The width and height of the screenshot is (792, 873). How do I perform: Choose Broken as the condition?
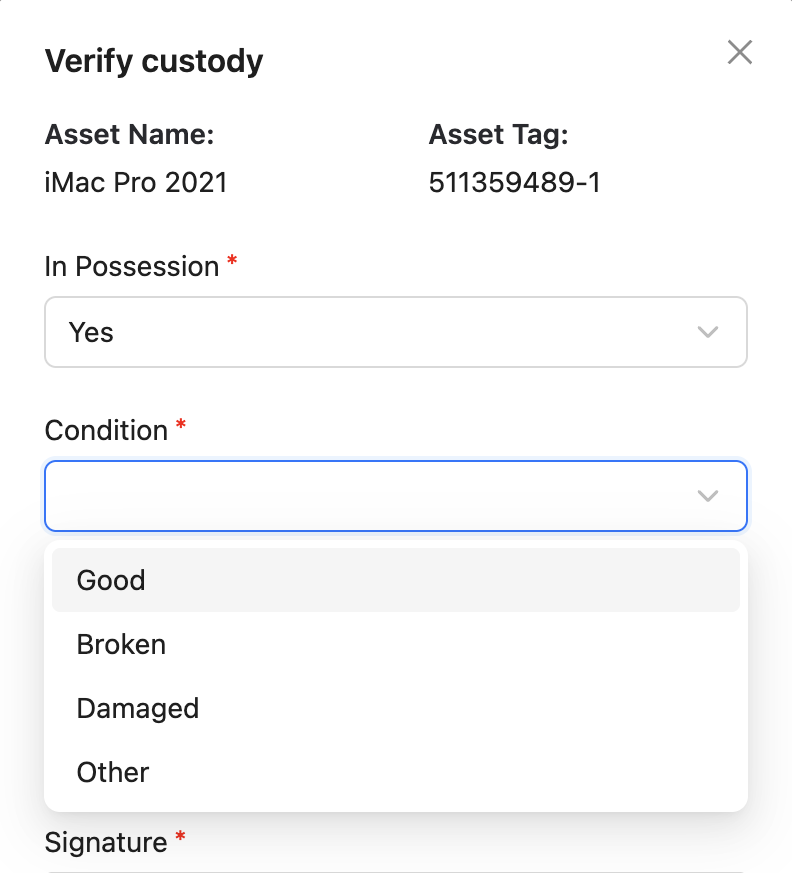pyautogui.click(x=396, y=644)
